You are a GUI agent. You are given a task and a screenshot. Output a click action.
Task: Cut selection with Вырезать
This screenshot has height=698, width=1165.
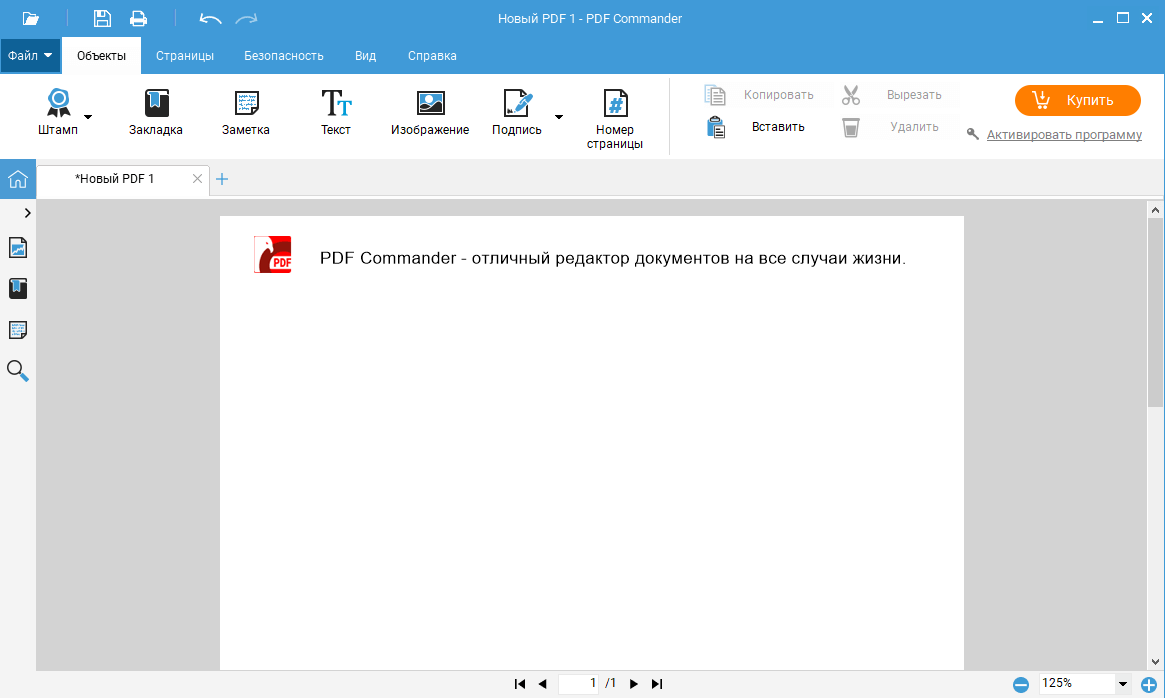click(x=892, y=95)
